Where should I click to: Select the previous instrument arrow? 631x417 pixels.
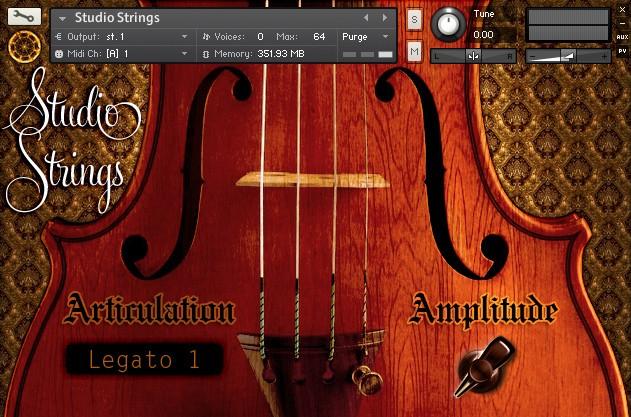coord(366,18)
